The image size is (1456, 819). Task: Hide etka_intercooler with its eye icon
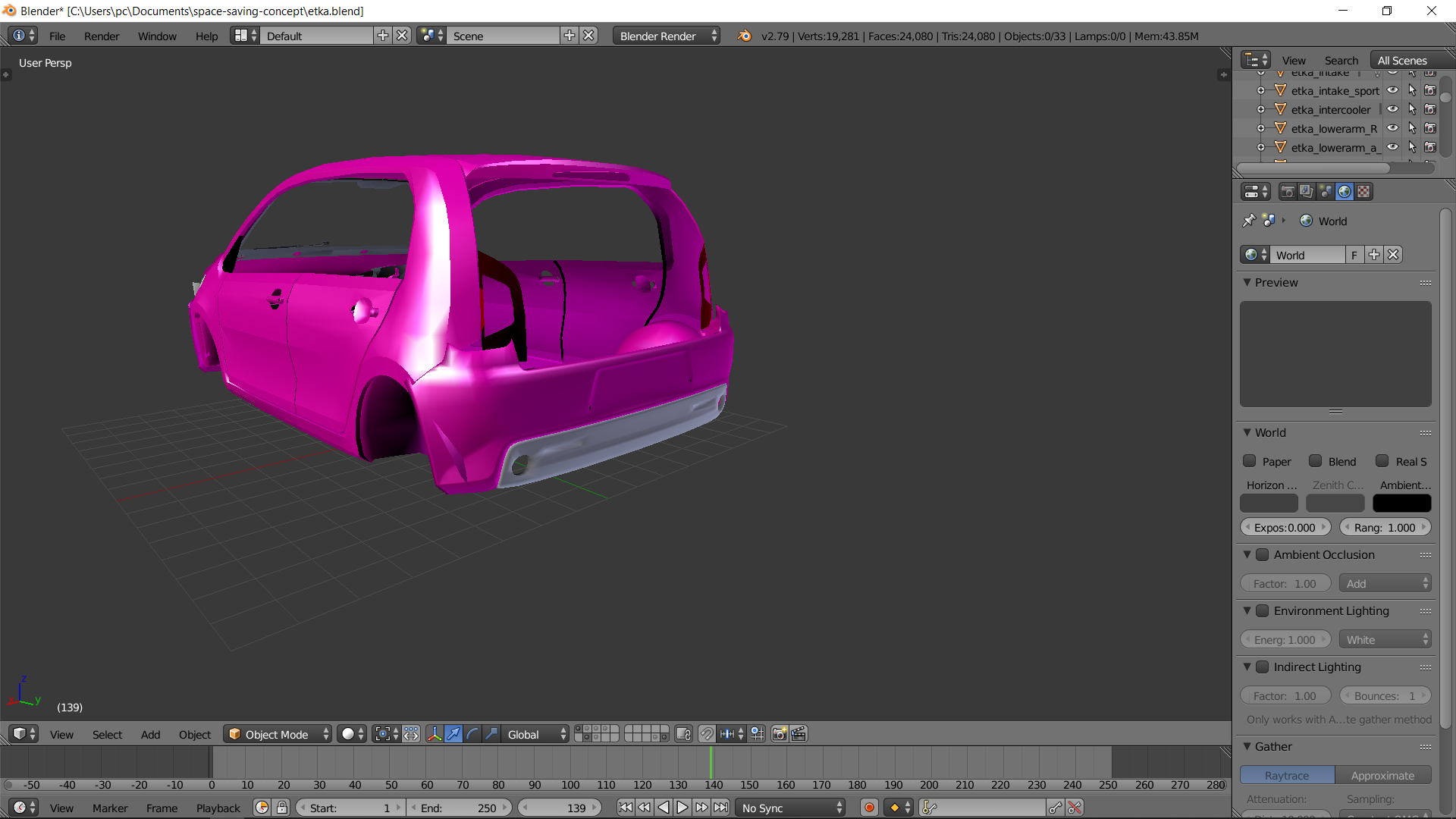tap(1393, 109)
